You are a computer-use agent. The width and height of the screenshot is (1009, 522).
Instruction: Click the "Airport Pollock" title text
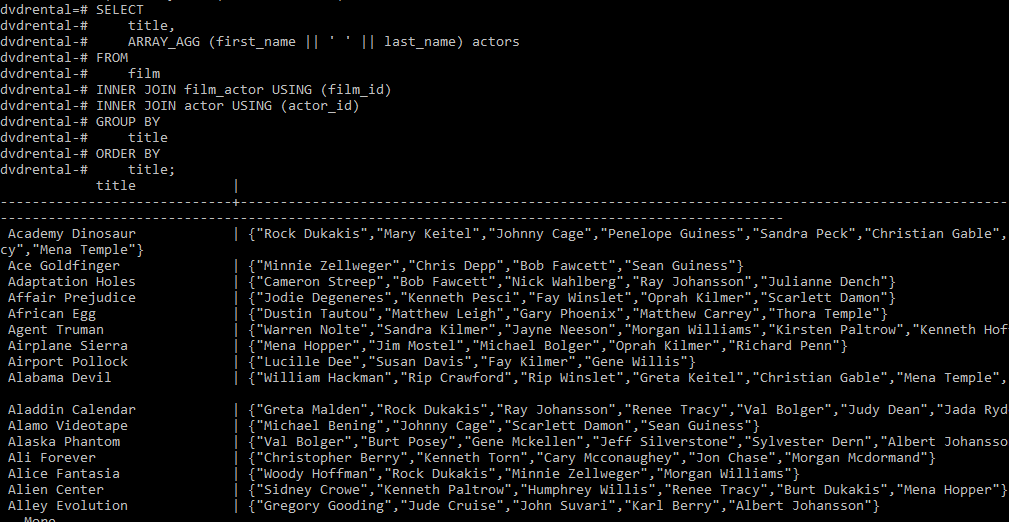pyautogui.click(x=68, y=362)
